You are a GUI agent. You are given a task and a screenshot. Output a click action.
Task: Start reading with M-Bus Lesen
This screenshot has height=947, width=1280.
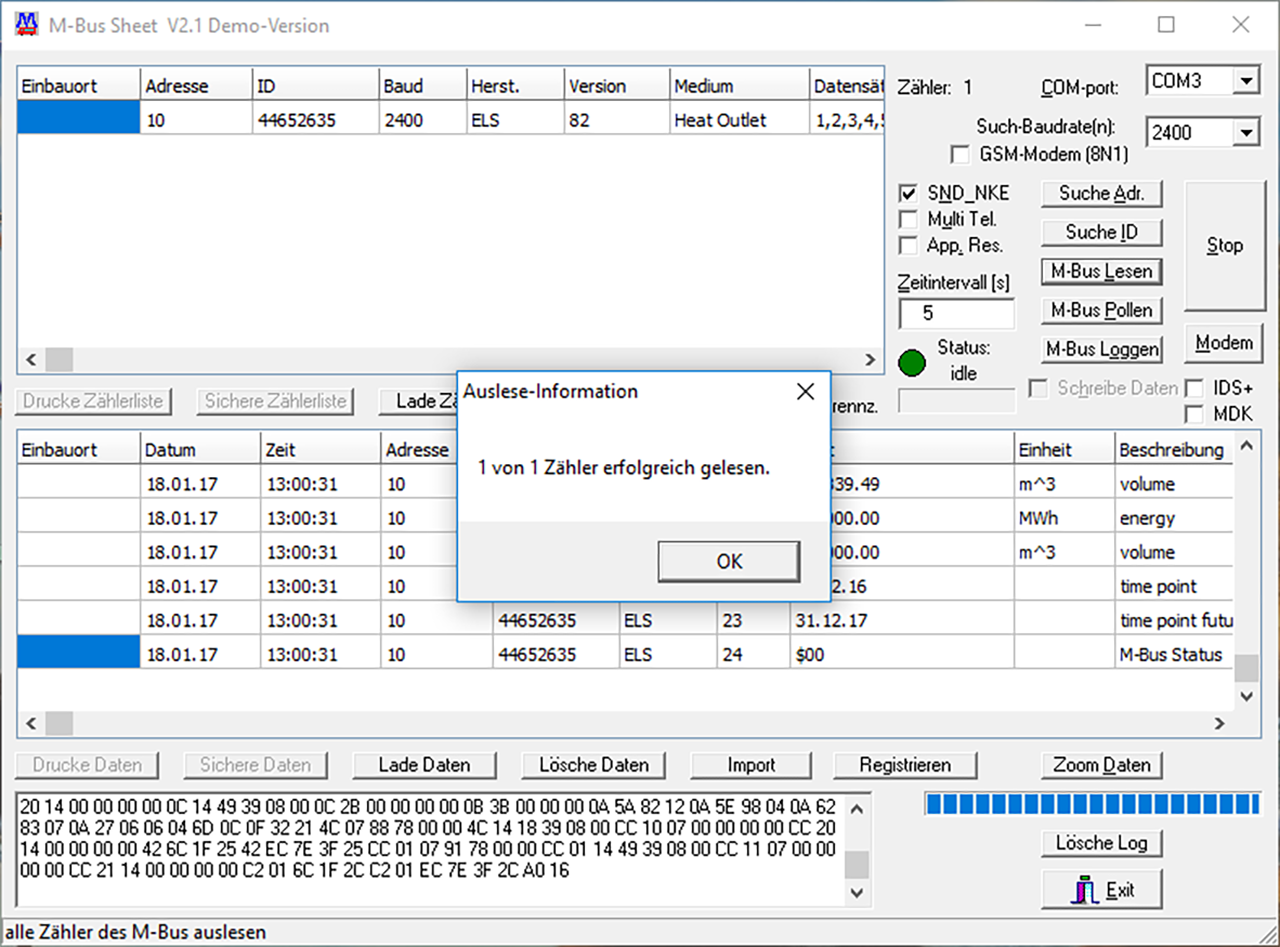pos(1101,271)
